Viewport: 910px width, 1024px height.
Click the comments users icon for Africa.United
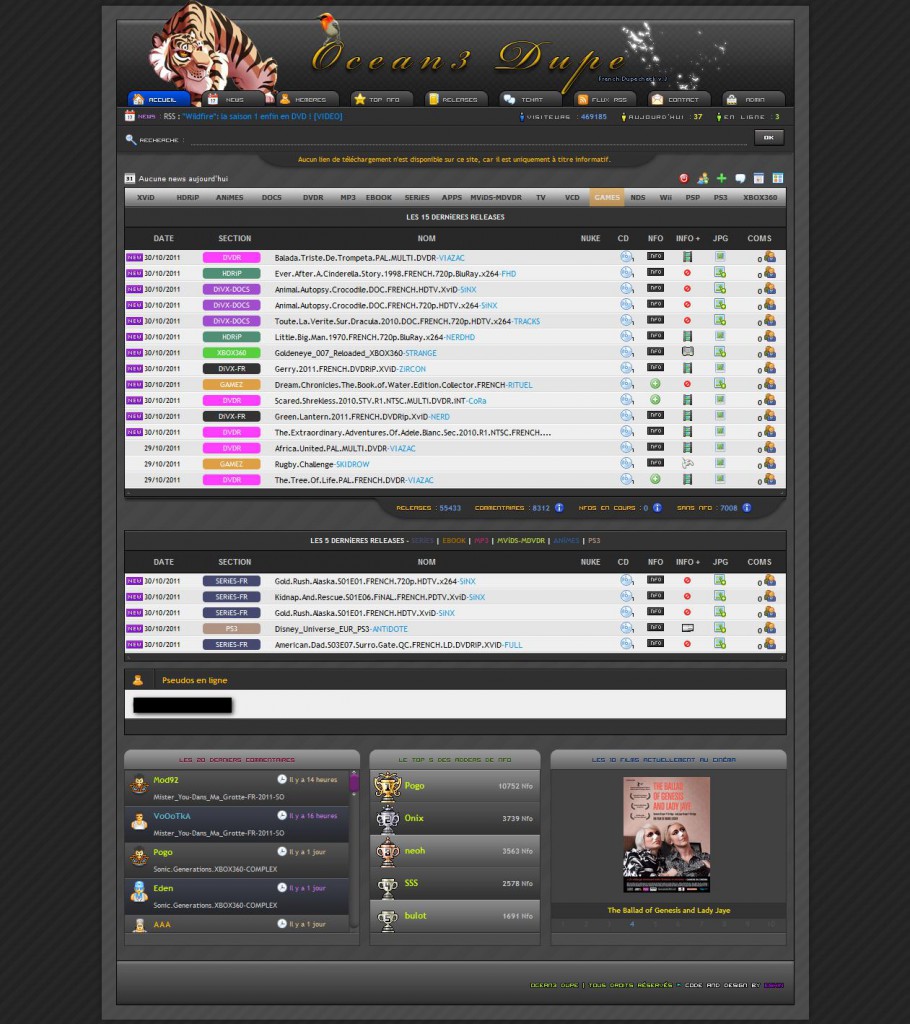[770, 447]
